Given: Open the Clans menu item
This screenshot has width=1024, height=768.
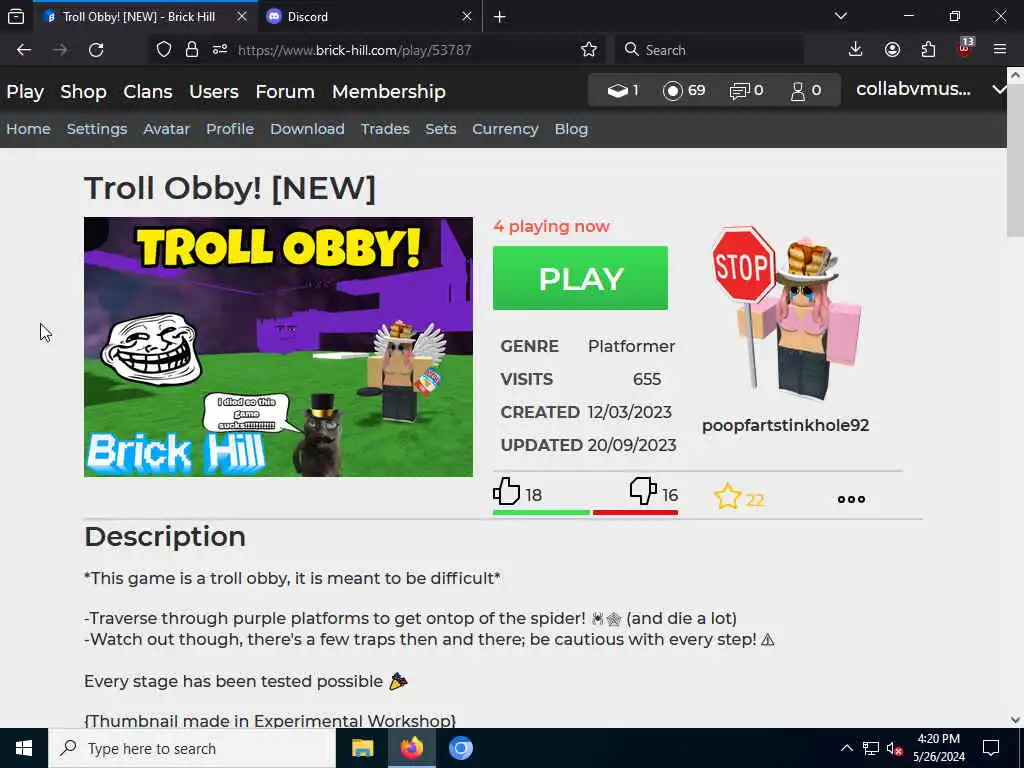Looking at the screenshot, I should (x=148, y=91).
